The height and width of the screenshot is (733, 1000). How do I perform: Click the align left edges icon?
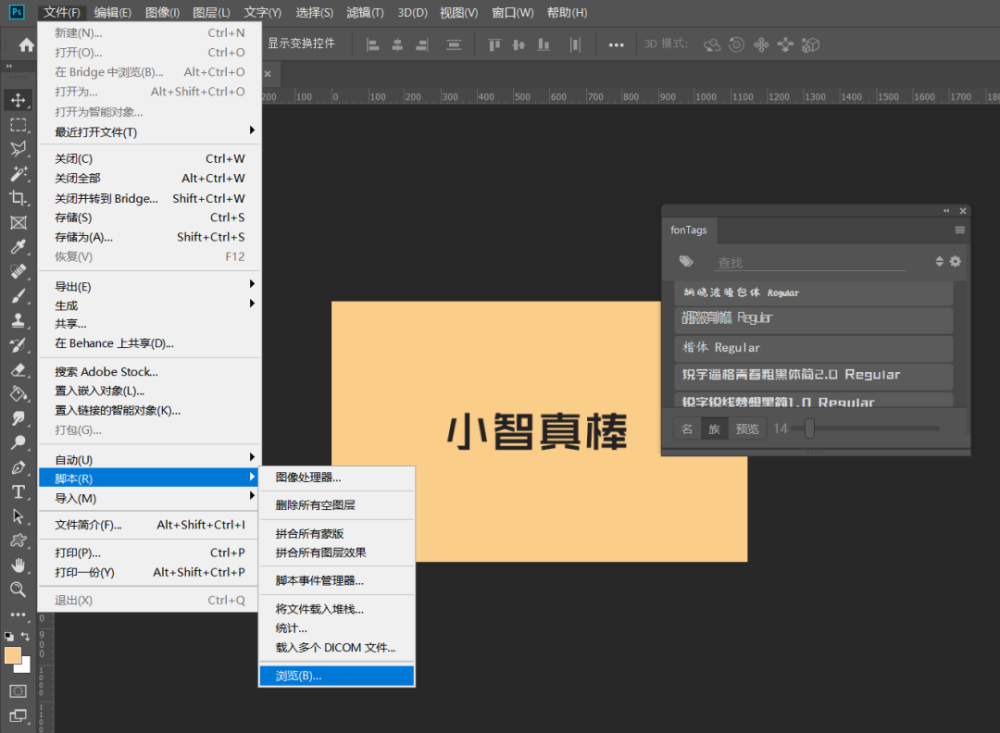(x=372, y=45)
